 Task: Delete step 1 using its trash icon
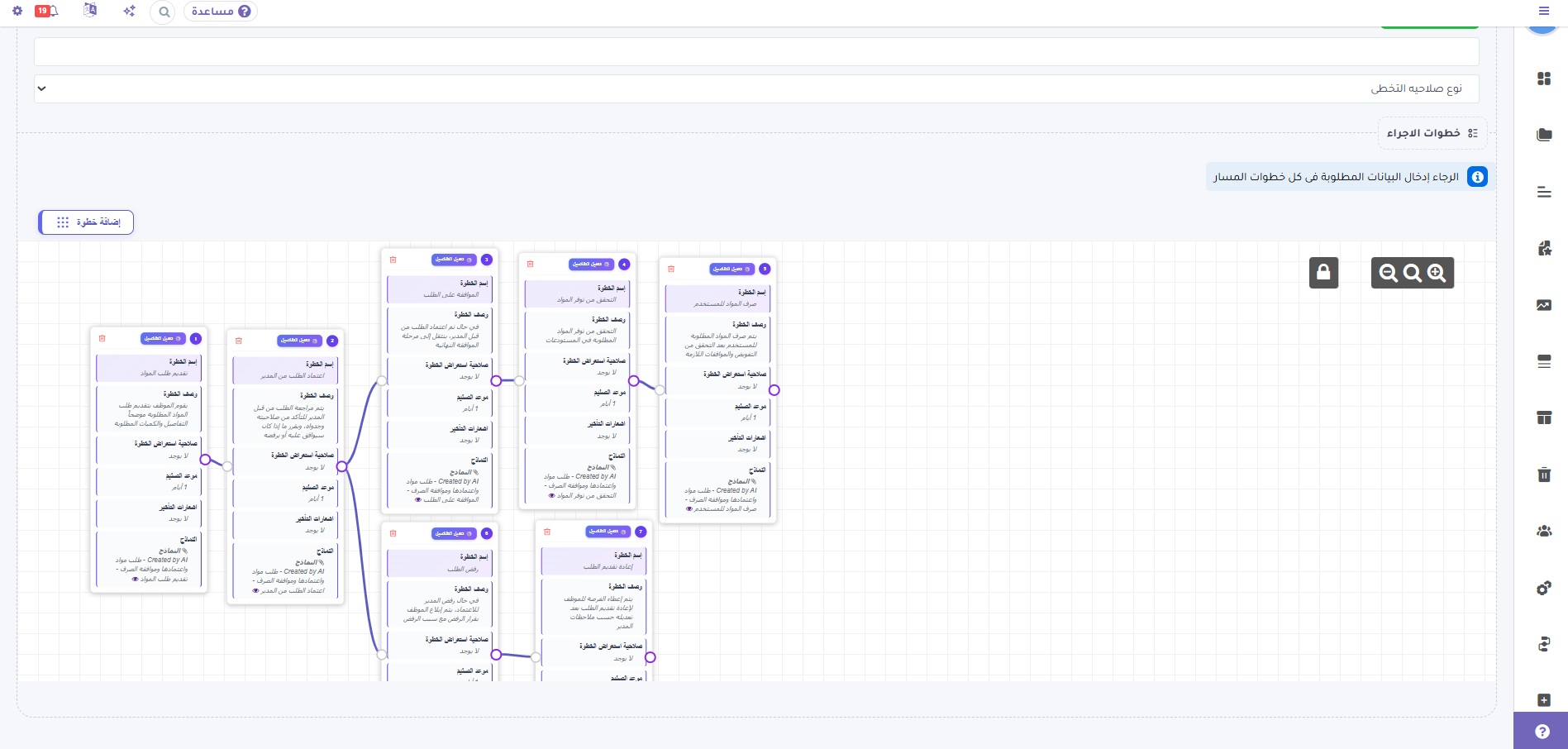pyautogui.click(x=102, y=338)
